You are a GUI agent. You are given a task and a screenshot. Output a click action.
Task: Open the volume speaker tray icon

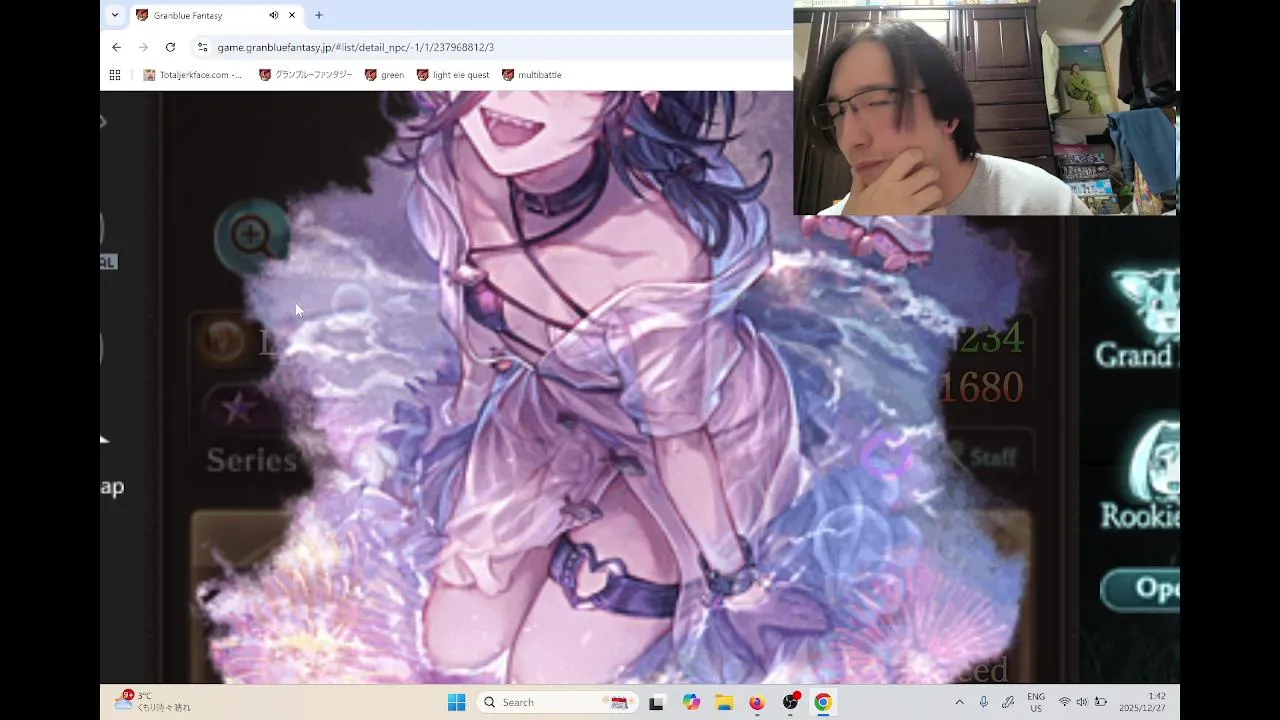(1082, 702)
